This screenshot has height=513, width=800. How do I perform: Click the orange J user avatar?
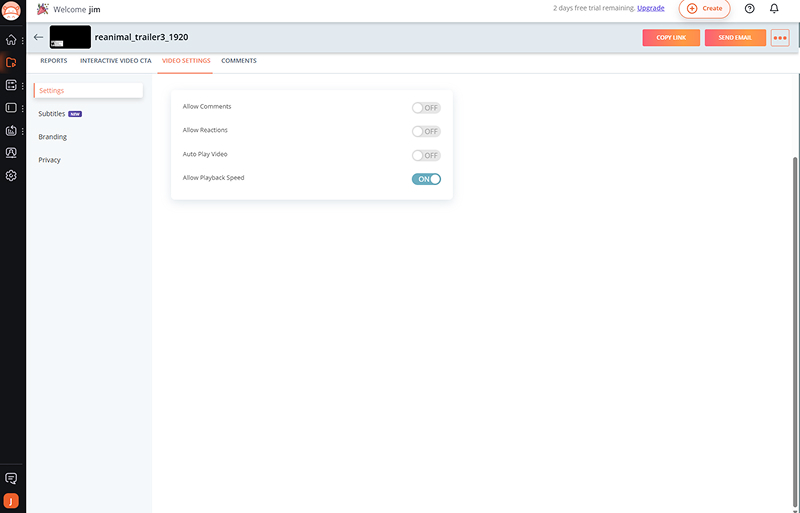click(11, 501)
